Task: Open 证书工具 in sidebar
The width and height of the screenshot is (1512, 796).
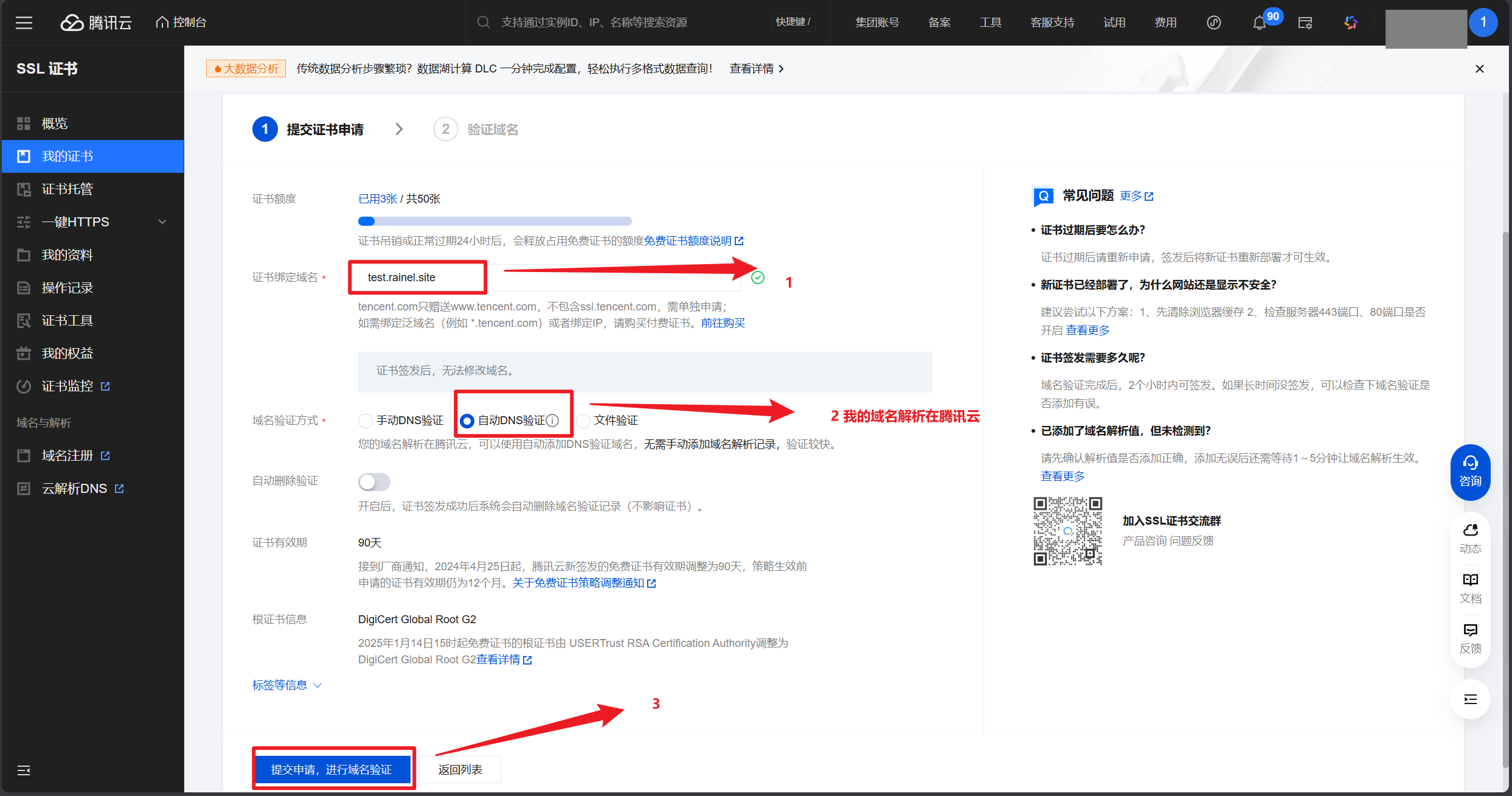Action: [92, 321]
